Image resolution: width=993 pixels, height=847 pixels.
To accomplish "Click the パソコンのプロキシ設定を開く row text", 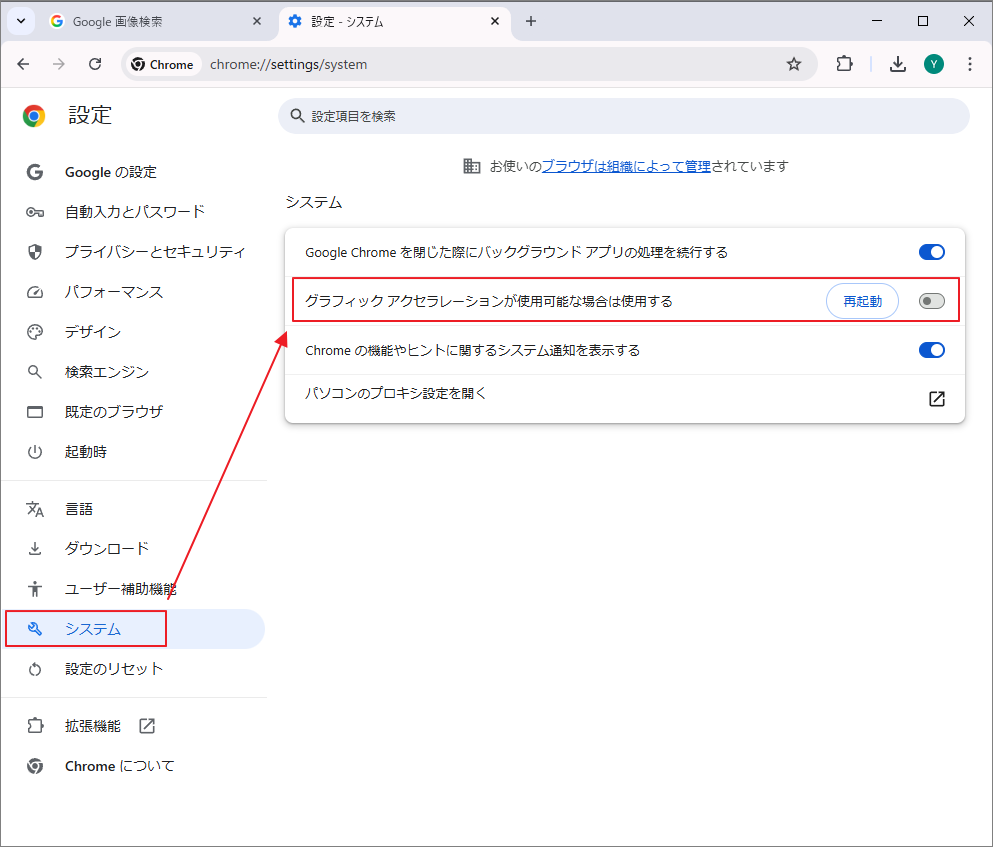I will click(396, 393).
